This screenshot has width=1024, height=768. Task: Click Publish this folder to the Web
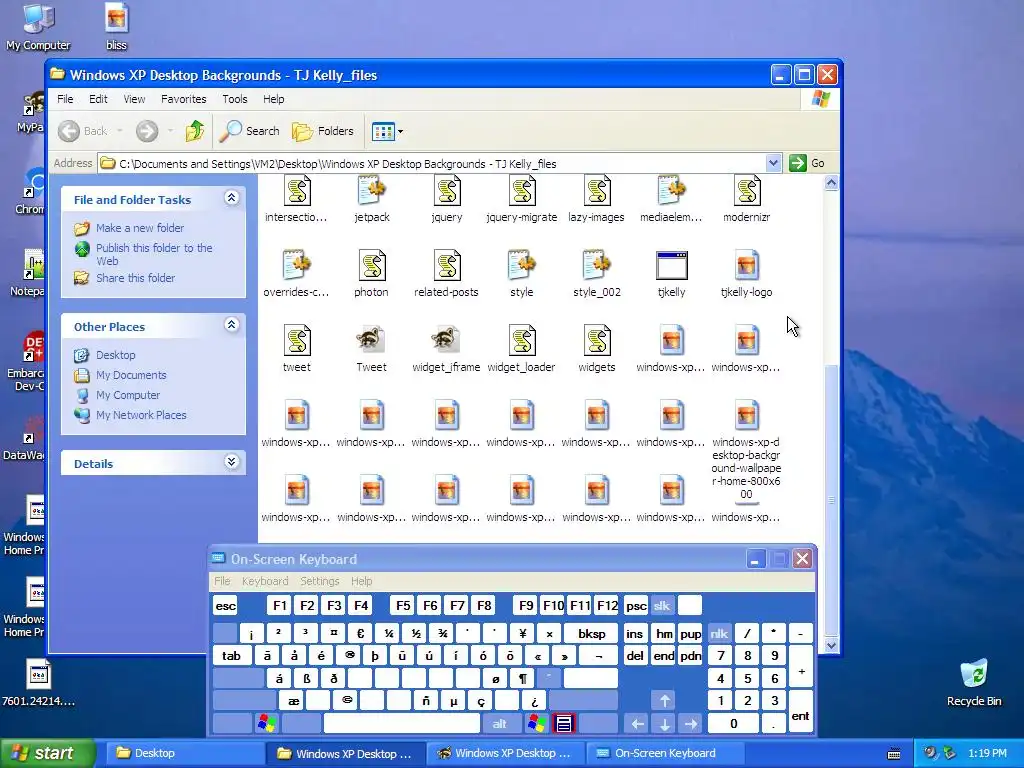click(x=154, y=254)
